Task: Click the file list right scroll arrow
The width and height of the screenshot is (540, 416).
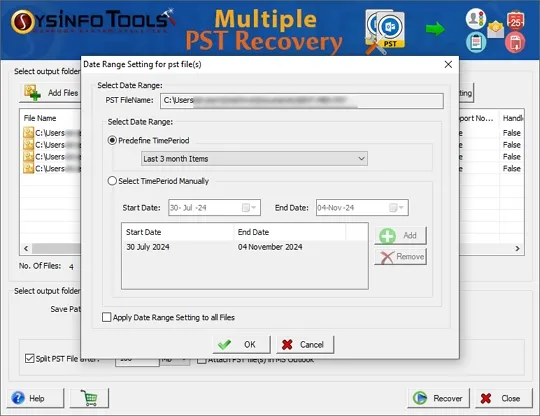Action: click(x=517, y=248)
